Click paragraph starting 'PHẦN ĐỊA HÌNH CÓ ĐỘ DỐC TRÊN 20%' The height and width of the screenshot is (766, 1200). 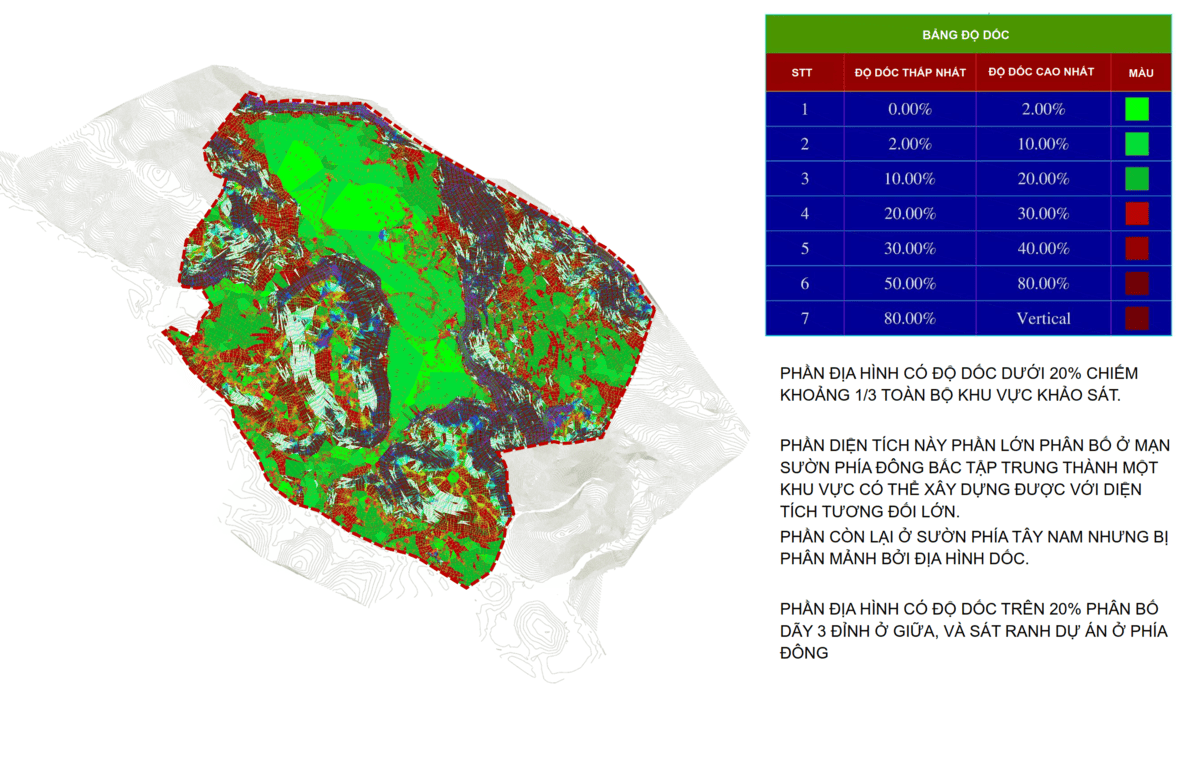[973, 630]
